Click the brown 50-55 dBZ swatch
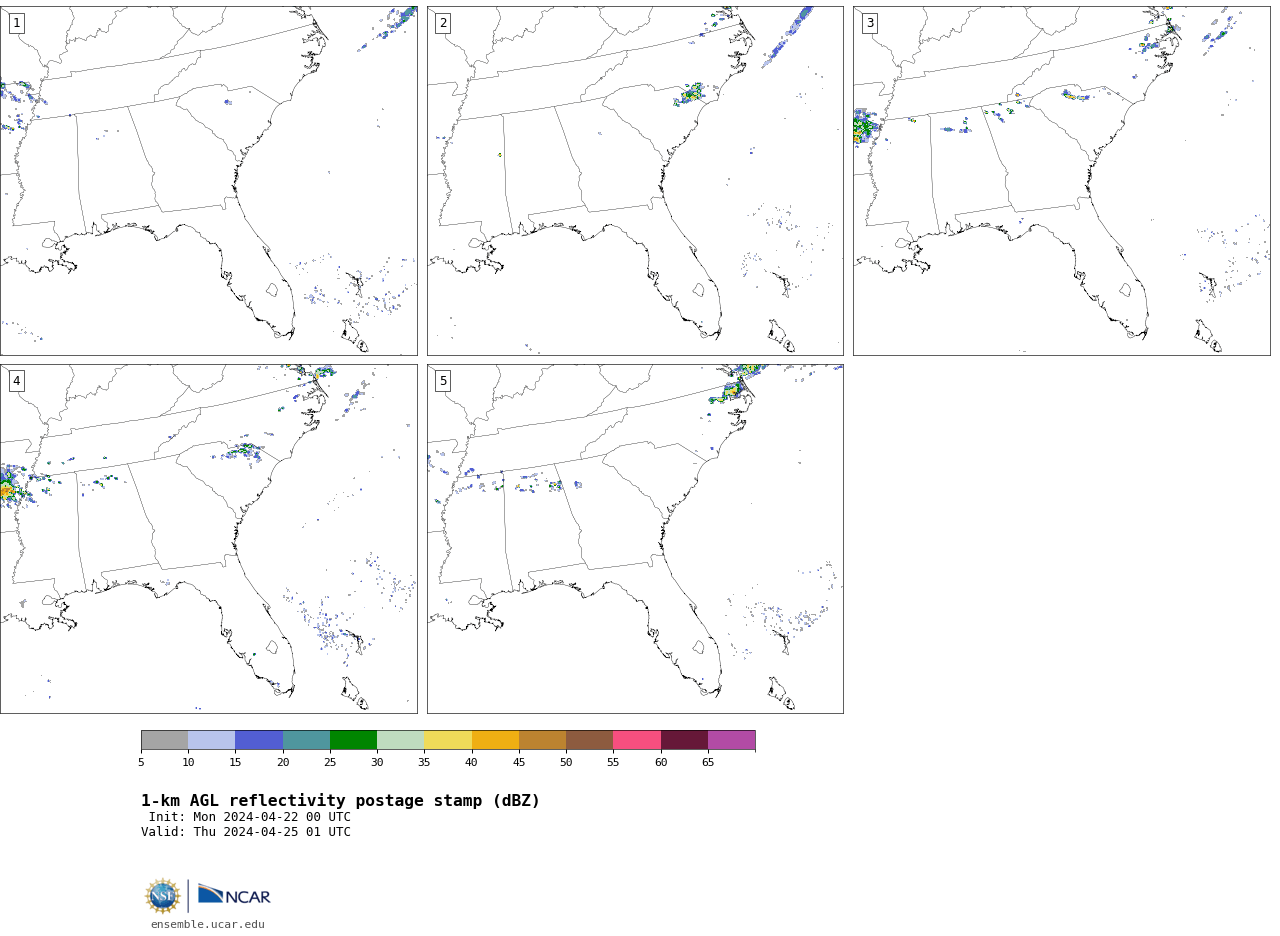 point(589,740)
